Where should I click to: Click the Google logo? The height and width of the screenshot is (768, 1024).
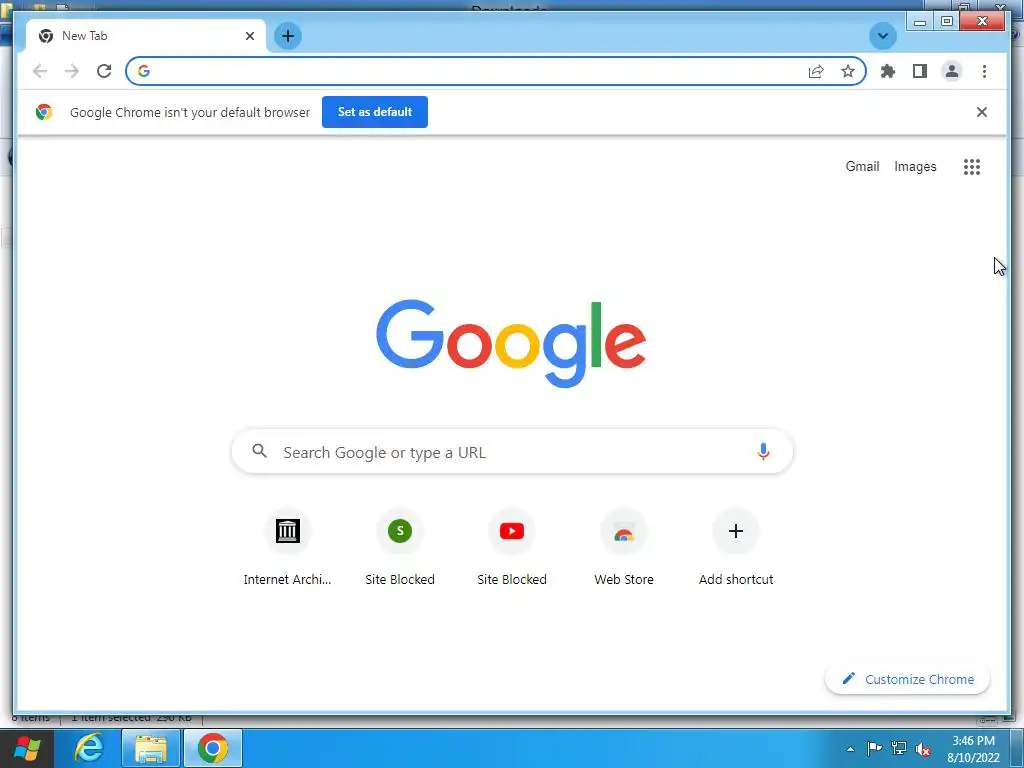(x=511, y=344)
